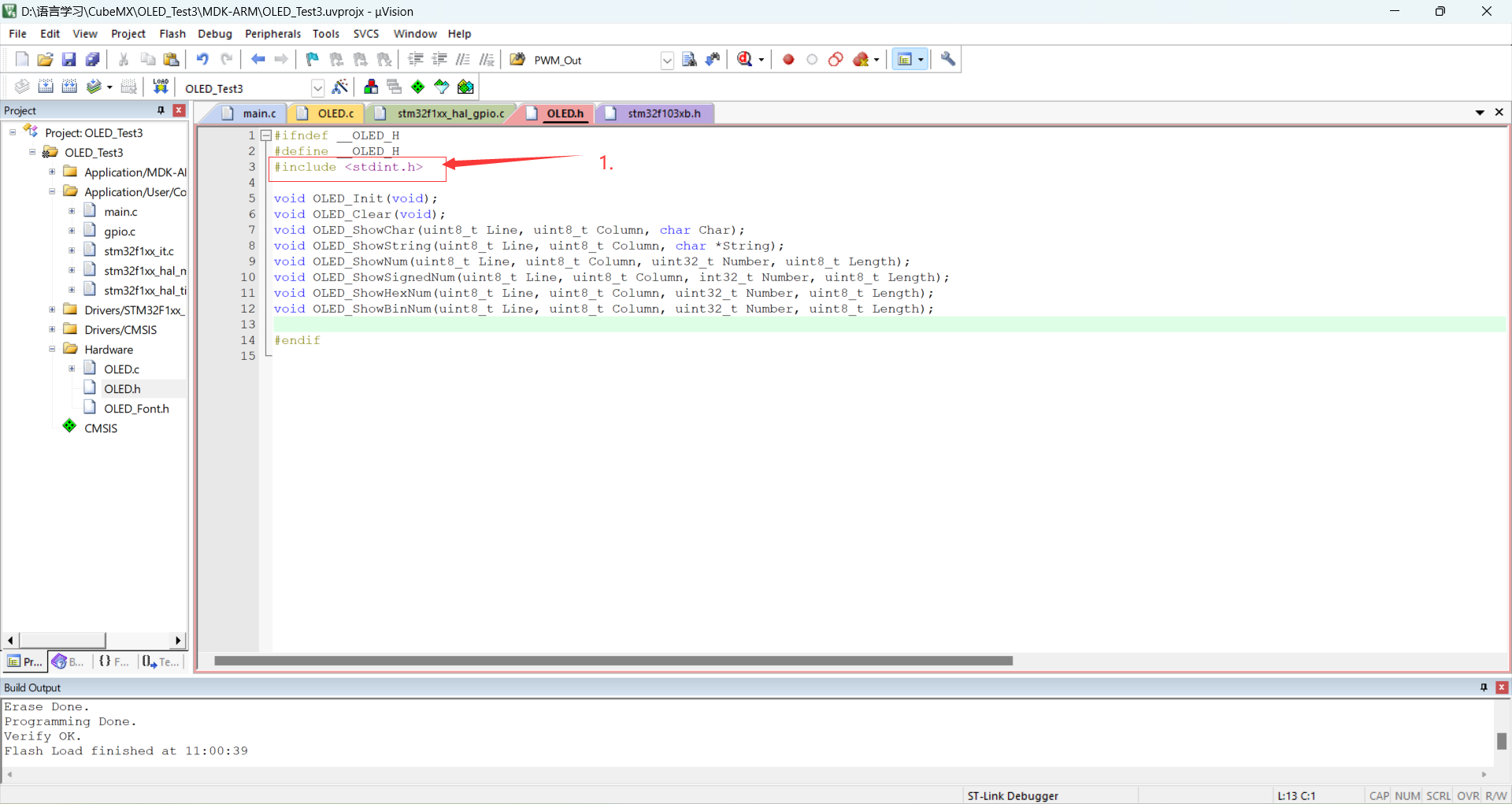Select stm32f1xx_it.c in project tree
1512x804 pixels.
click(139, 250)
